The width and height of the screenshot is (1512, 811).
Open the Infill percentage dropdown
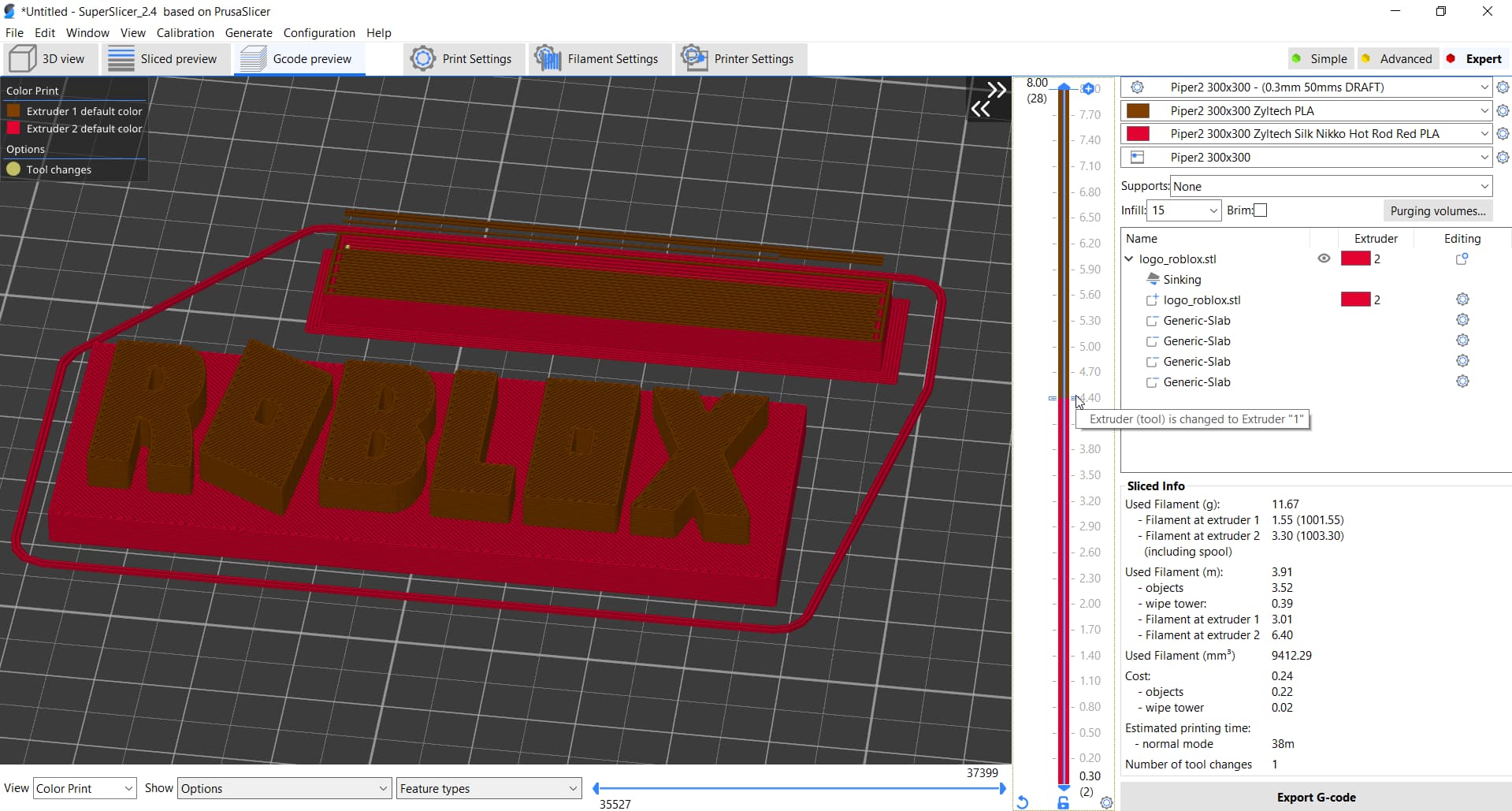(1184, 210)
